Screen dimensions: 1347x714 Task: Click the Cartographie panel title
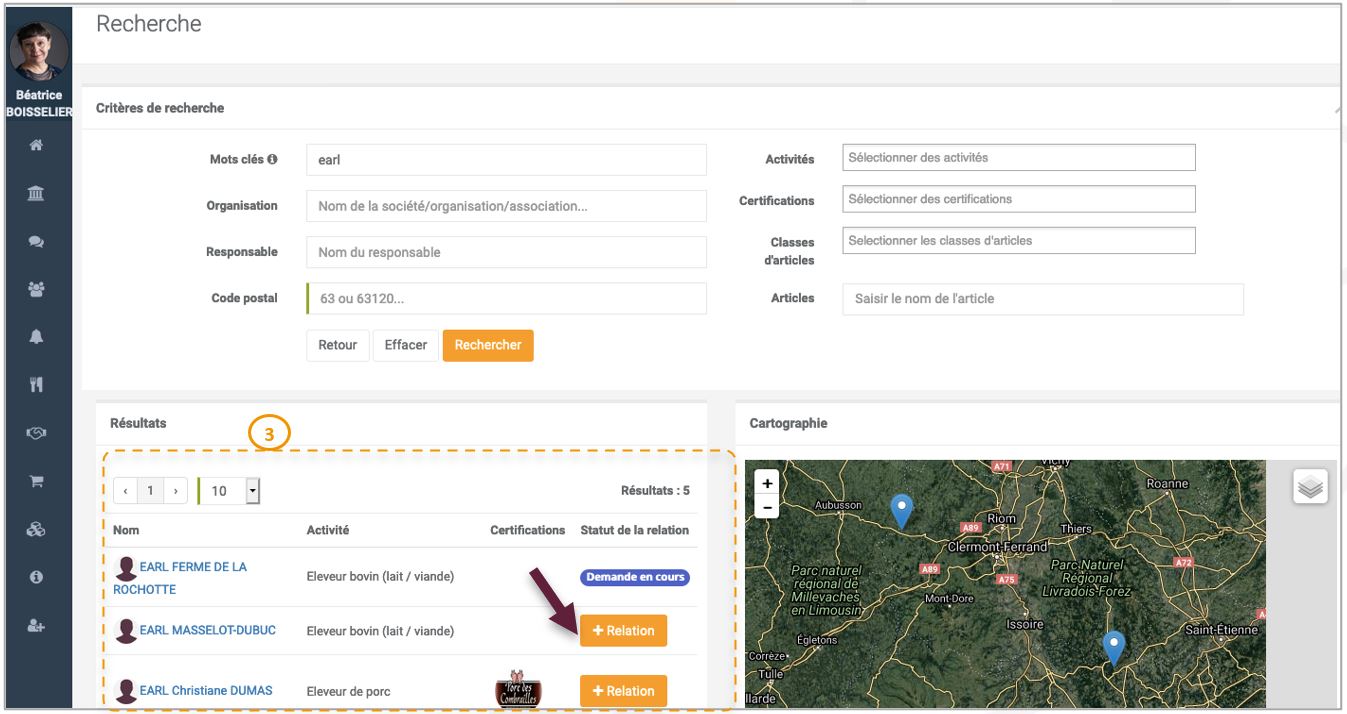pyautogui.click(x=788, y=423)
